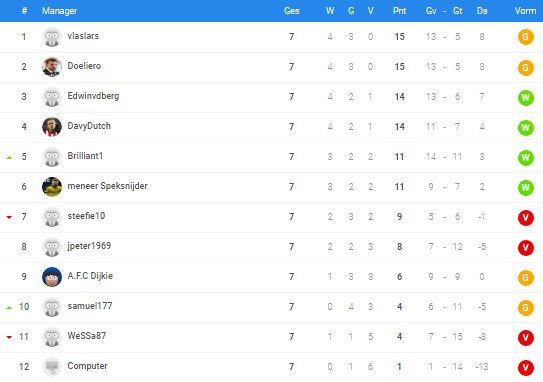Click A.F.C Dijkie's cartoon avatar
This screenshot has height=382, width=543.
click(x=52, y=277)
